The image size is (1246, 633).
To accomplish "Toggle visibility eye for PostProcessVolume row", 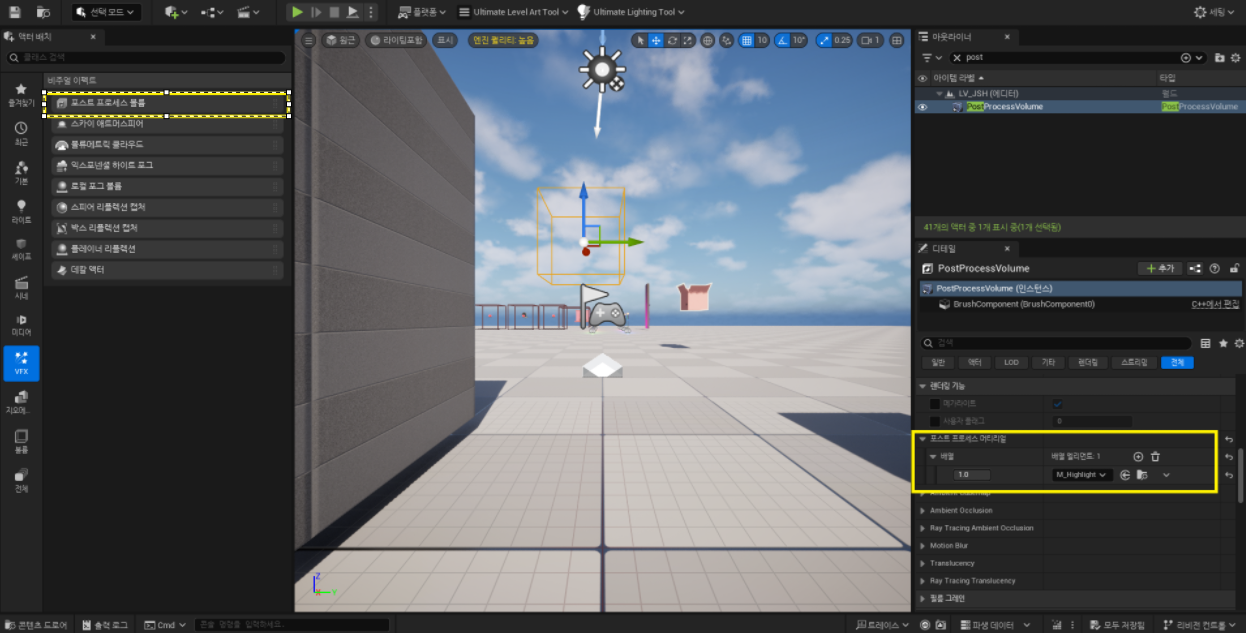I will tap(923, 106).
